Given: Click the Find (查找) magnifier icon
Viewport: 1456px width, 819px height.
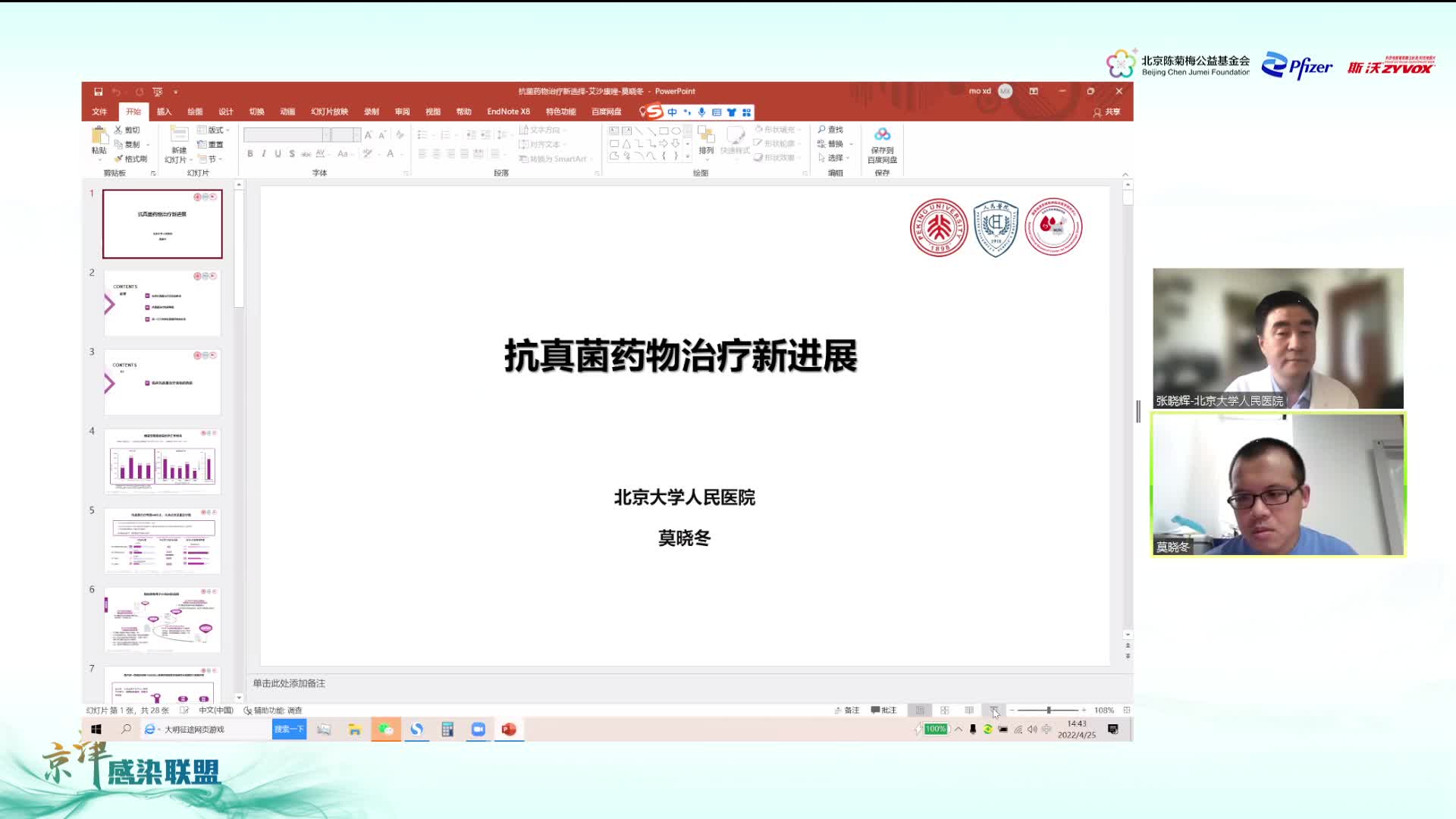Looking at the screenshot, I should 822,130.
